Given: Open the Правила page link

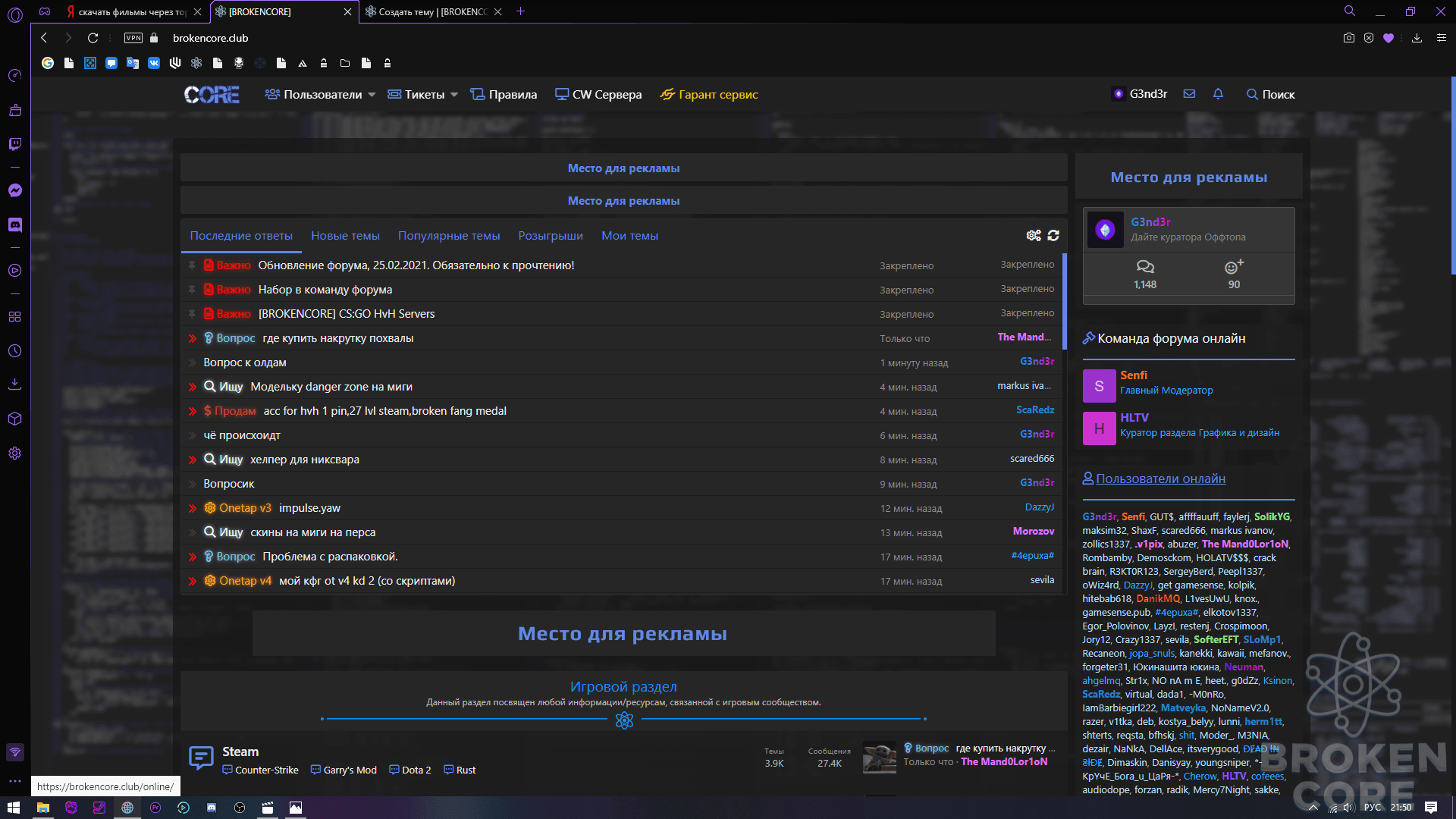Looking at the screenshot, I should [504, 95].
